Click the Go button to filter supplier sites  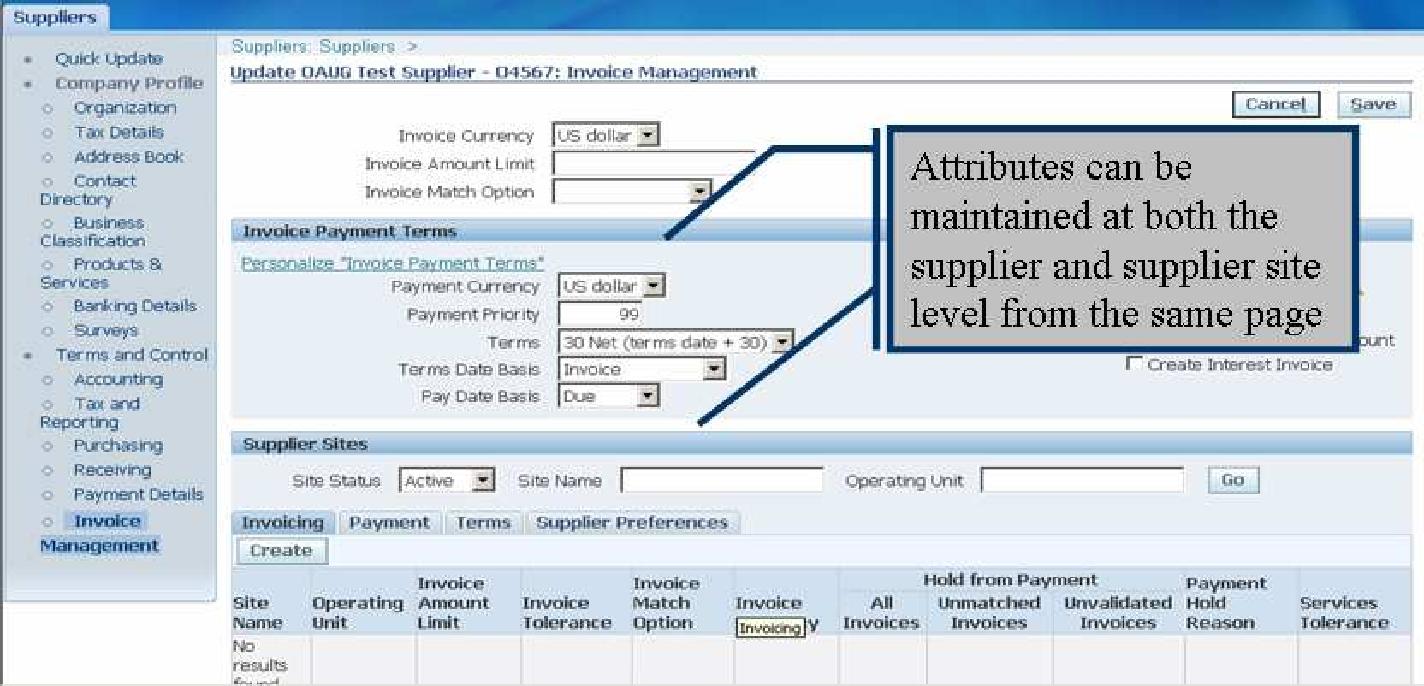(1234, 479)
